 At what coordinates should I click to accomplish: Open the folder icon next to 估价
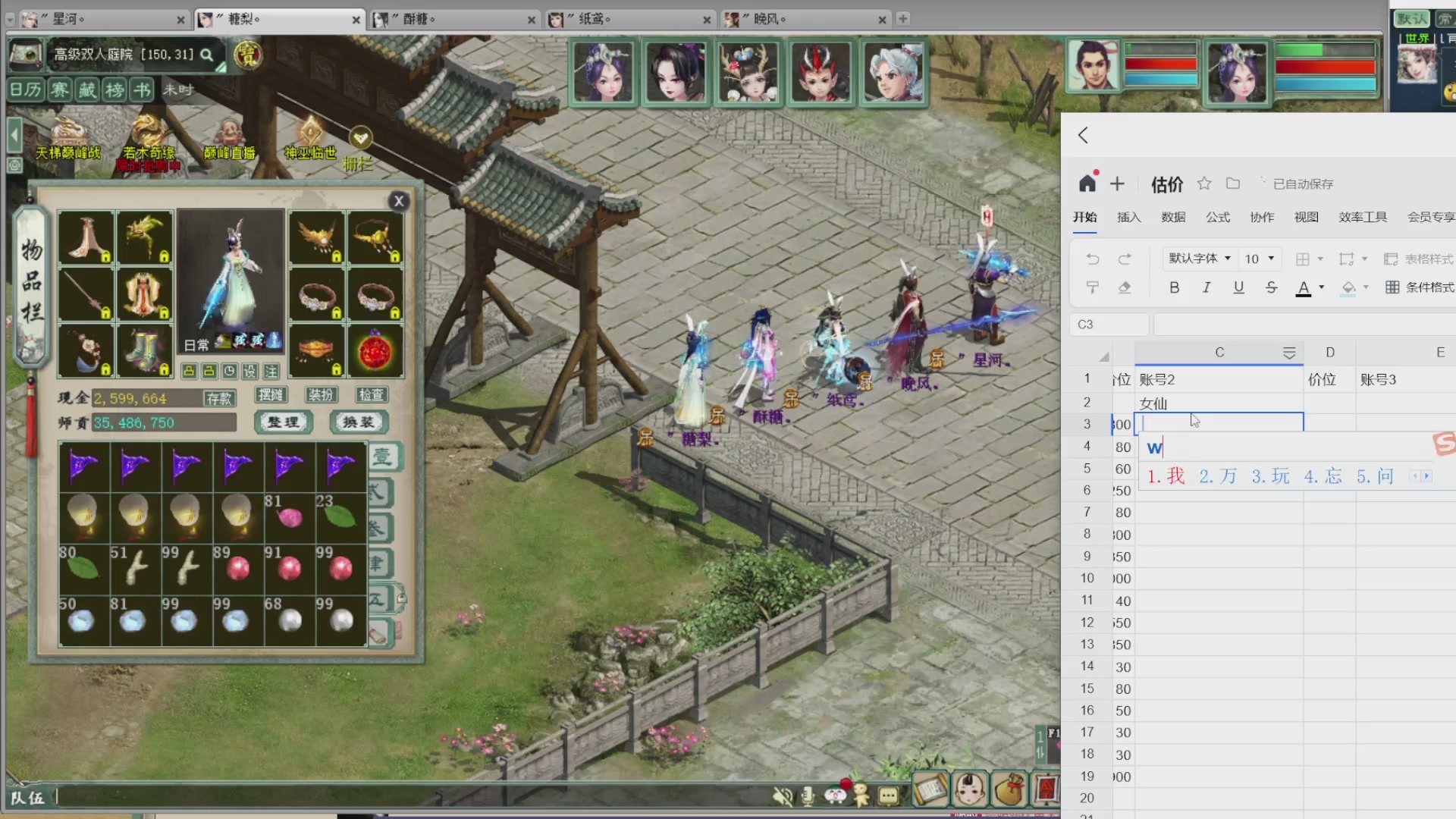pos(1233,184)
